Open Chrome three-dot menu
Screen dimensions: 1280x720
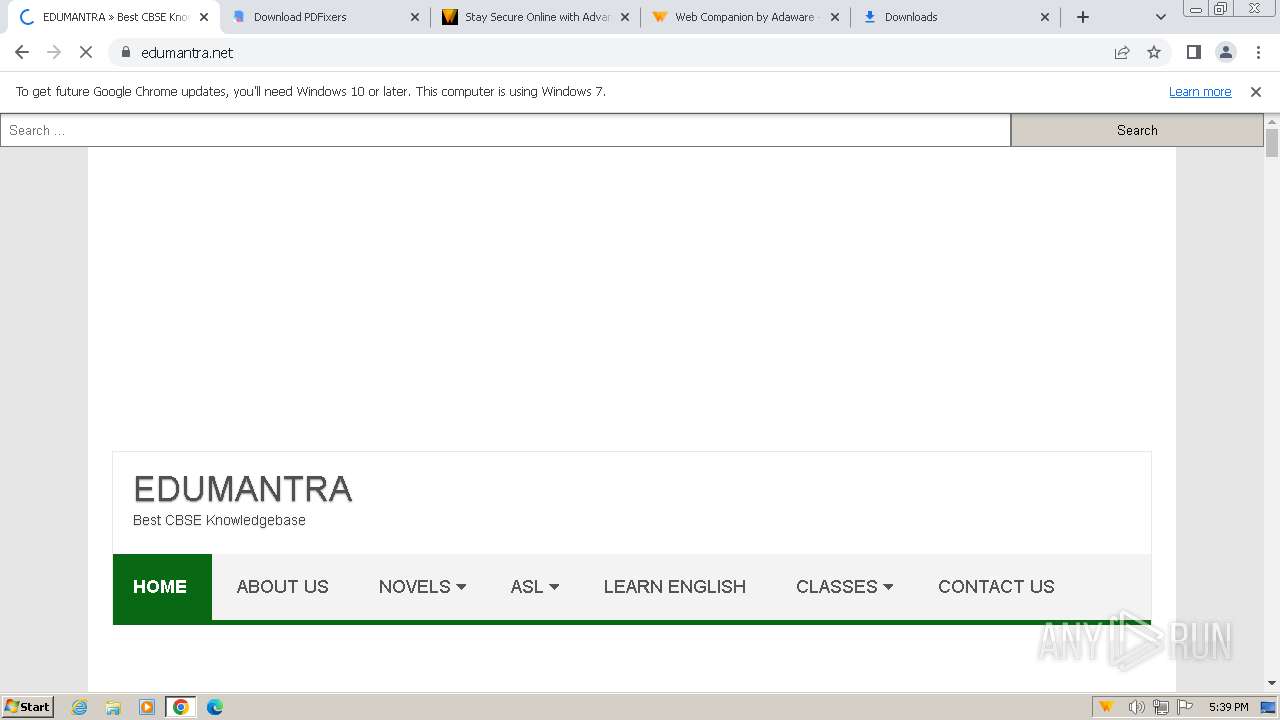1258,52
